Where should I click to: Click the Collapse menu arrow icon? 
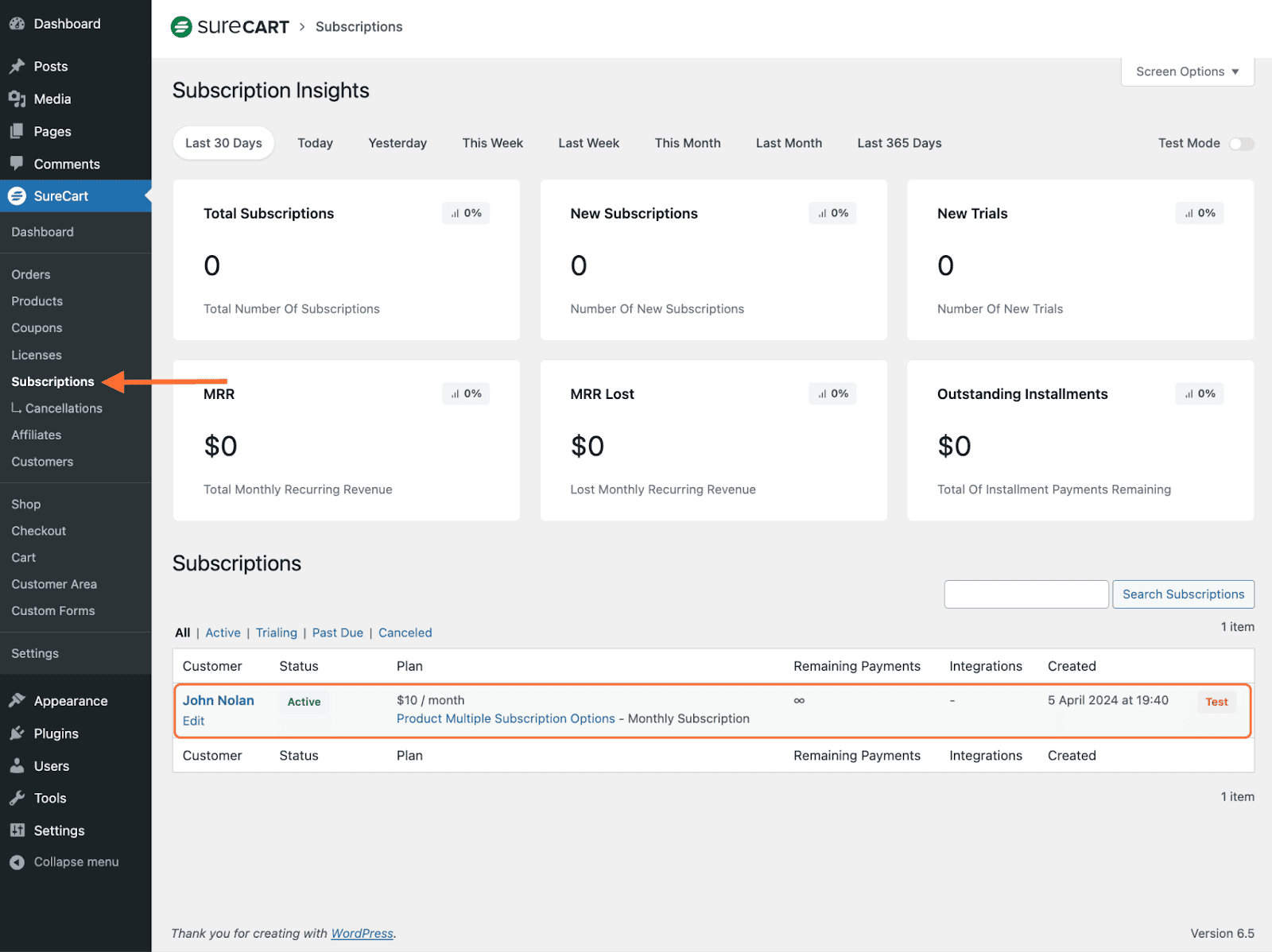[x=17, y=862]
